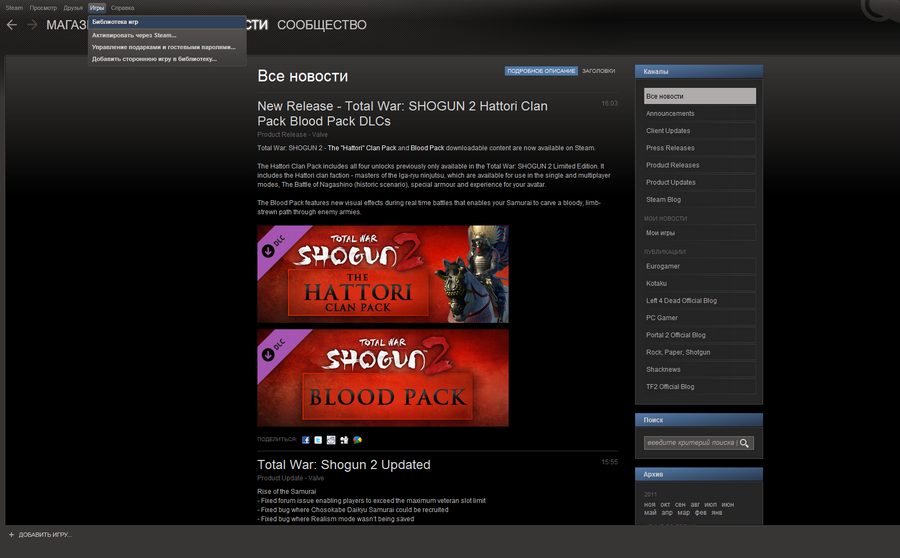
Task: Open the Kotaku publication
Action: point(700,283)
